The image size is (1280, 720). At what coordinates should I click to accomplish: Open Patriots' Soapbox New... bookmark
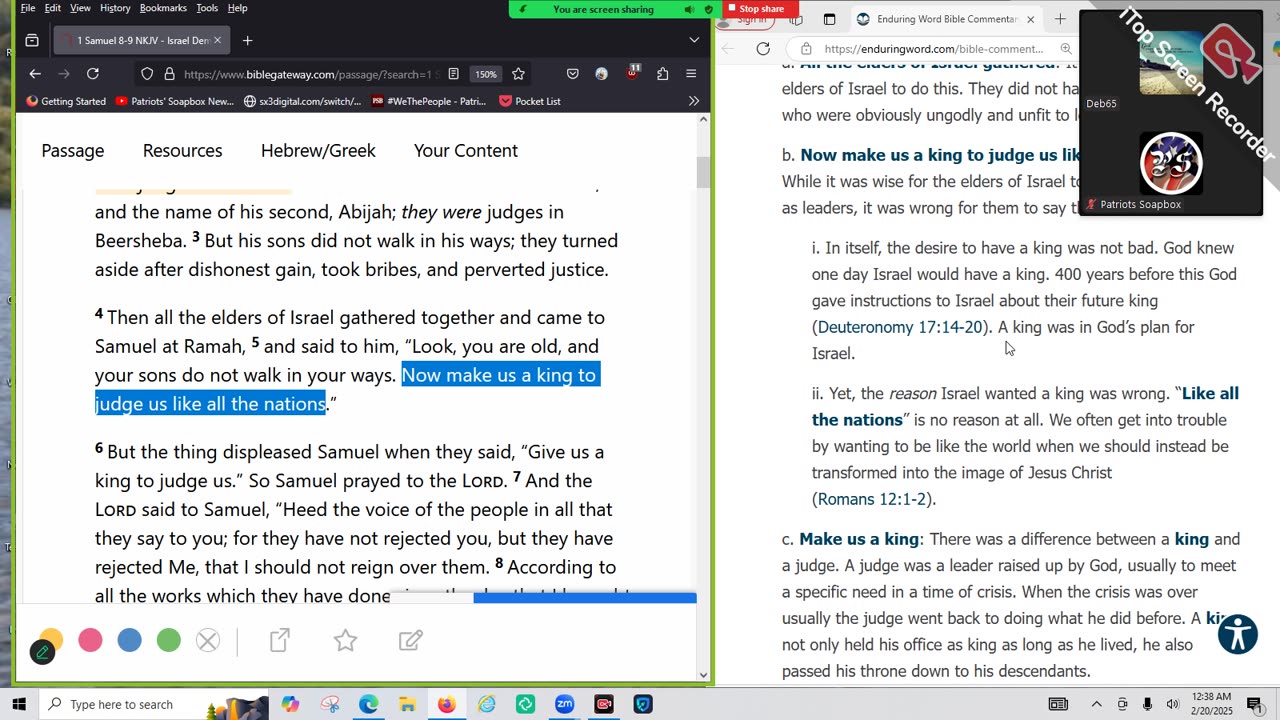coord(174,101)
